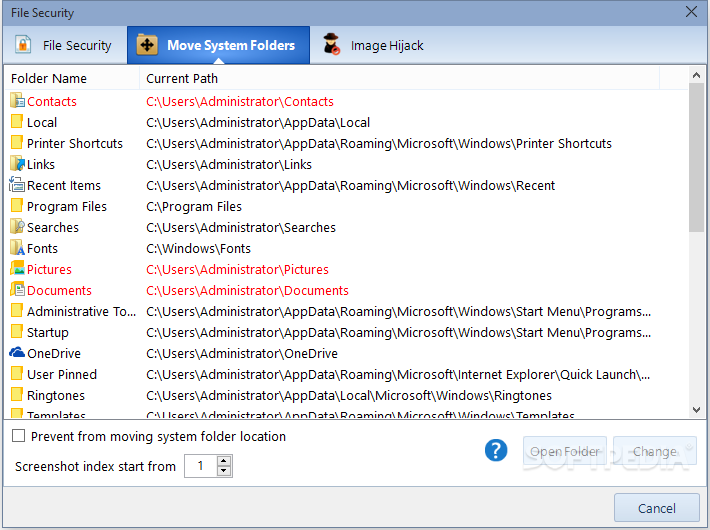Click the Documents folder icon

coord(17,289)
